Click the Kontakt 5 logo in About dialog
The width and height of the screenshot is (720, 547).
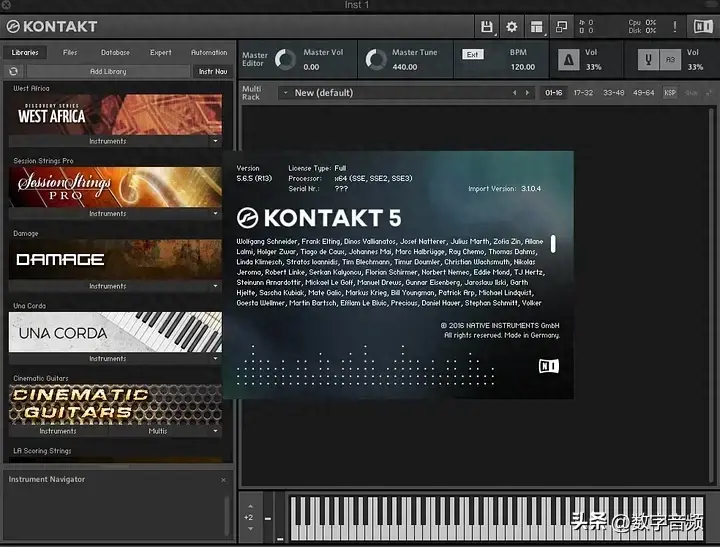click(x=319, y=218)
